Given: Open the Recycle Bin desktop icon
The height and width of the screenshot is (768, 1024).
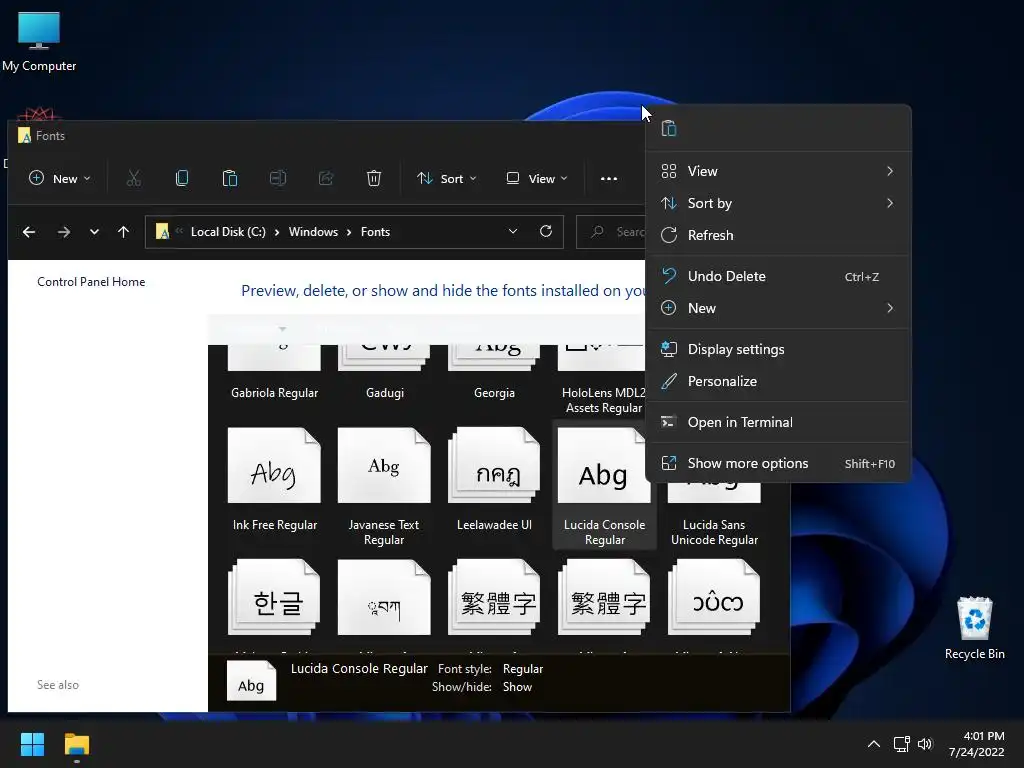Looking at the screenshot, I should 974,628.
